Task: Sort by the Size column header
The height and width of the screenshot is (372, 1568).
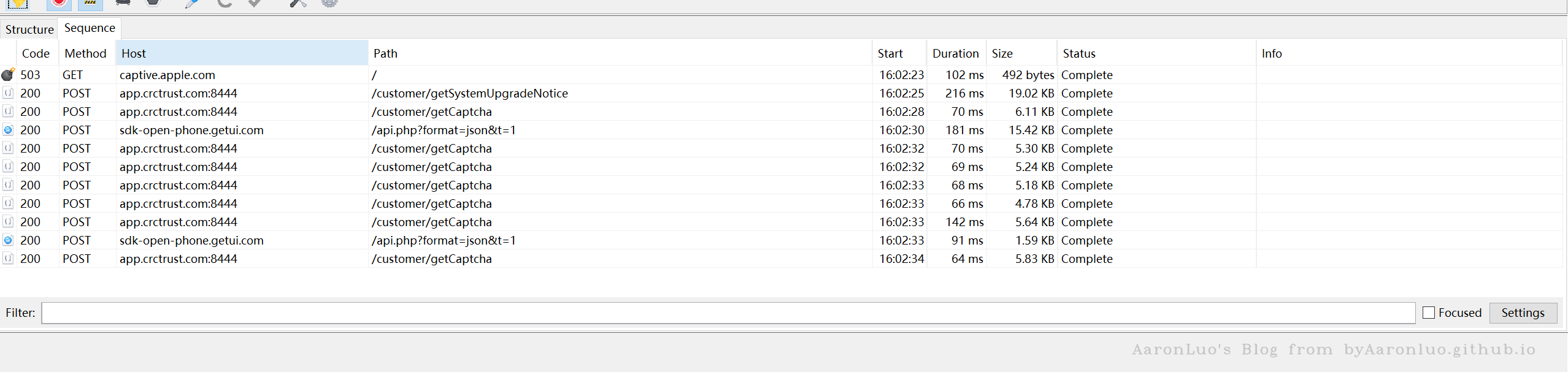Action: [x=1021, y=53]
